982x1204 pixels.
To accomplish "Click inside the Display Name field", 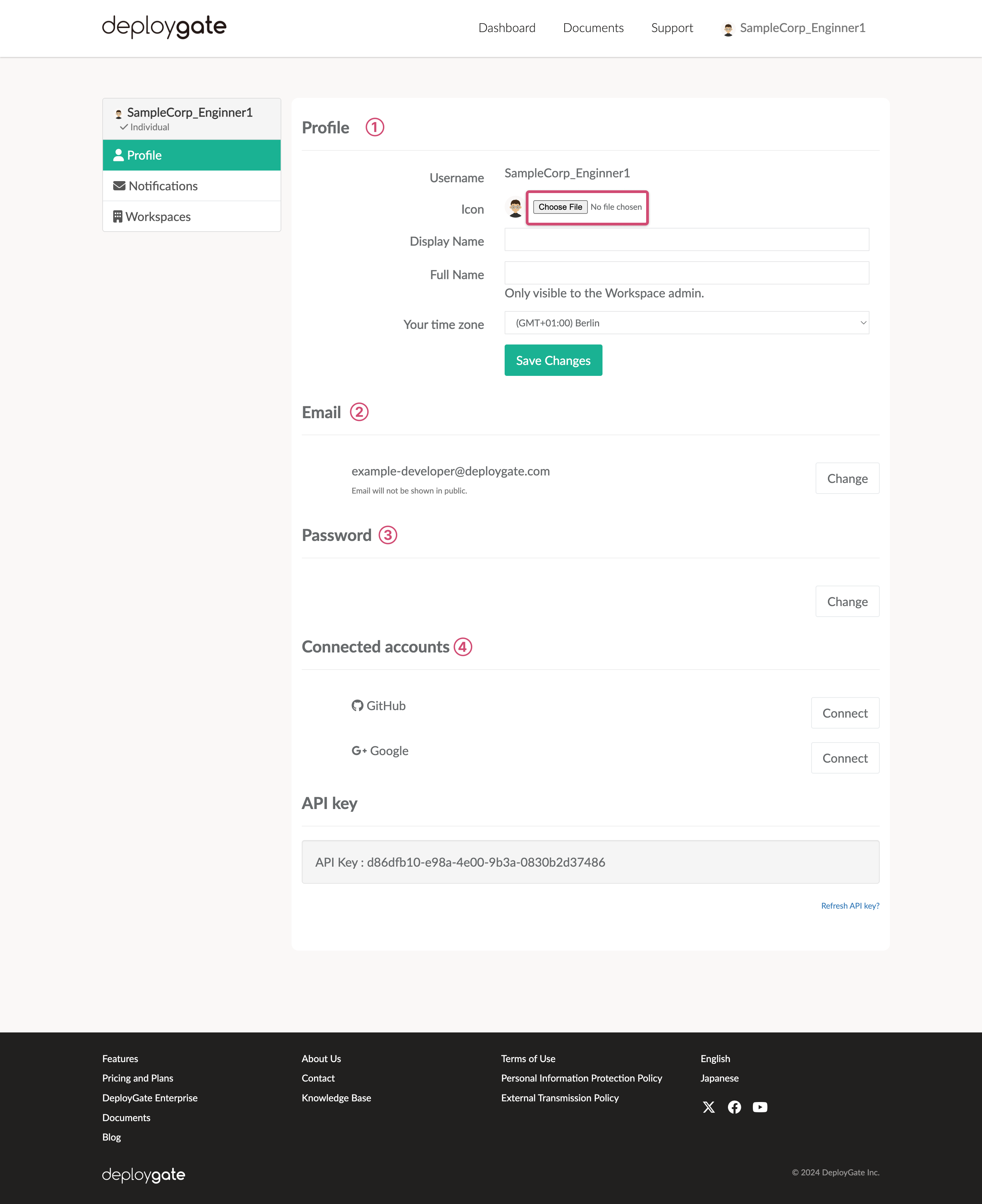I will (x=686, y=239).
